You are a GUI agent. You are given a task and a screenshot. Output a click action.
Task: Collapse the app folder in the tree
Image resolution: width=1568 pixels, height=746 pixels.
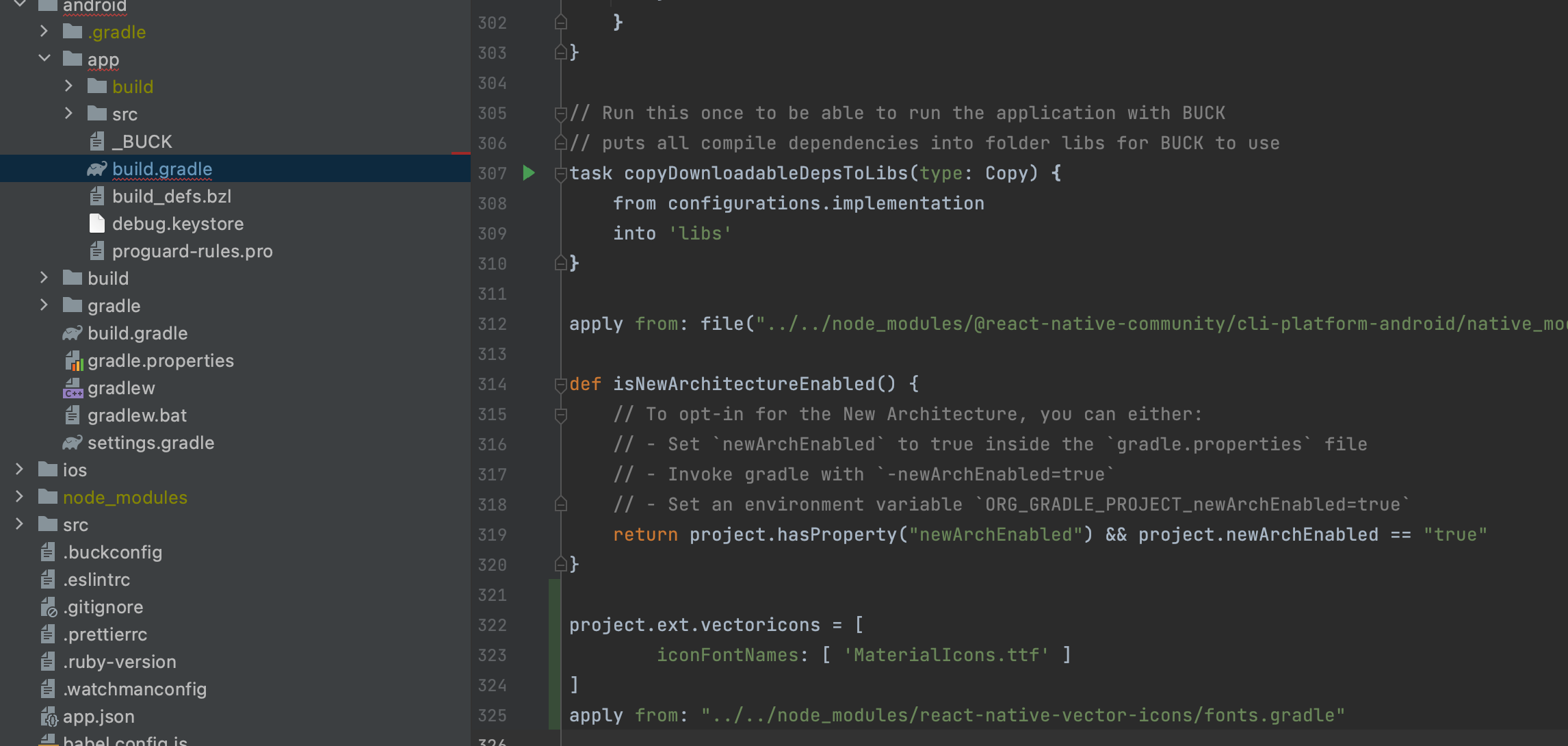tap(44, 59)
